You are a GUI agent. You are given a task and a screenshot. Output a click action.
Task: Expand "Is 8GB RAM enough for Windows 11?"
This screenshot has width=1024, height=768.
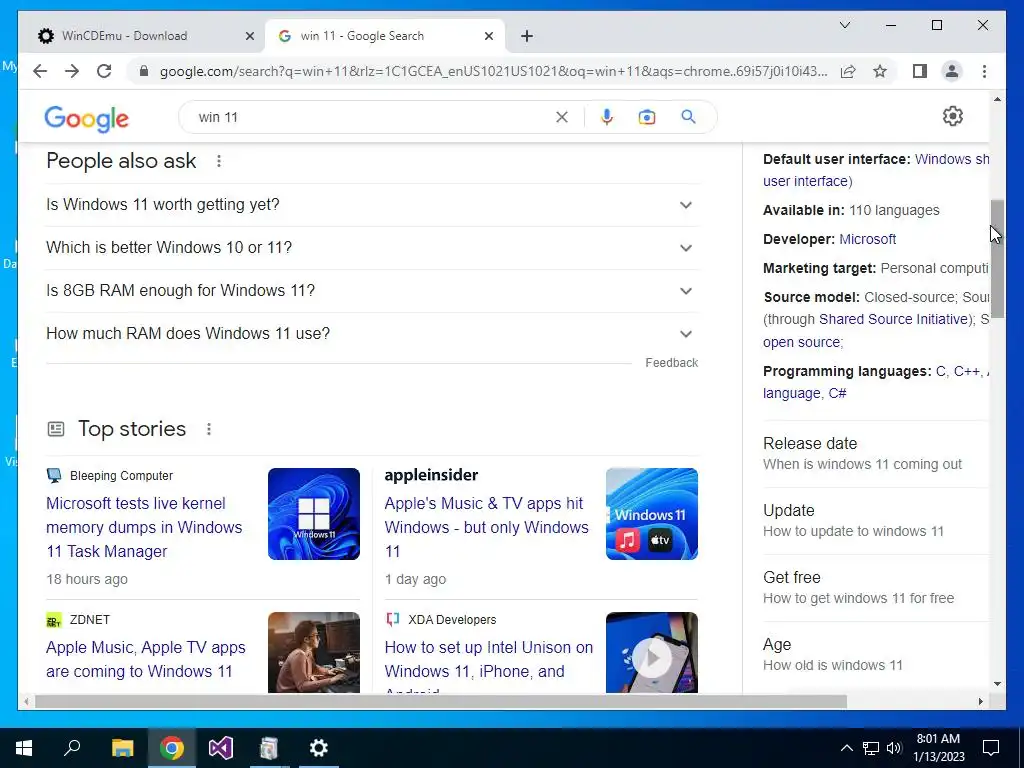(372, 291)
